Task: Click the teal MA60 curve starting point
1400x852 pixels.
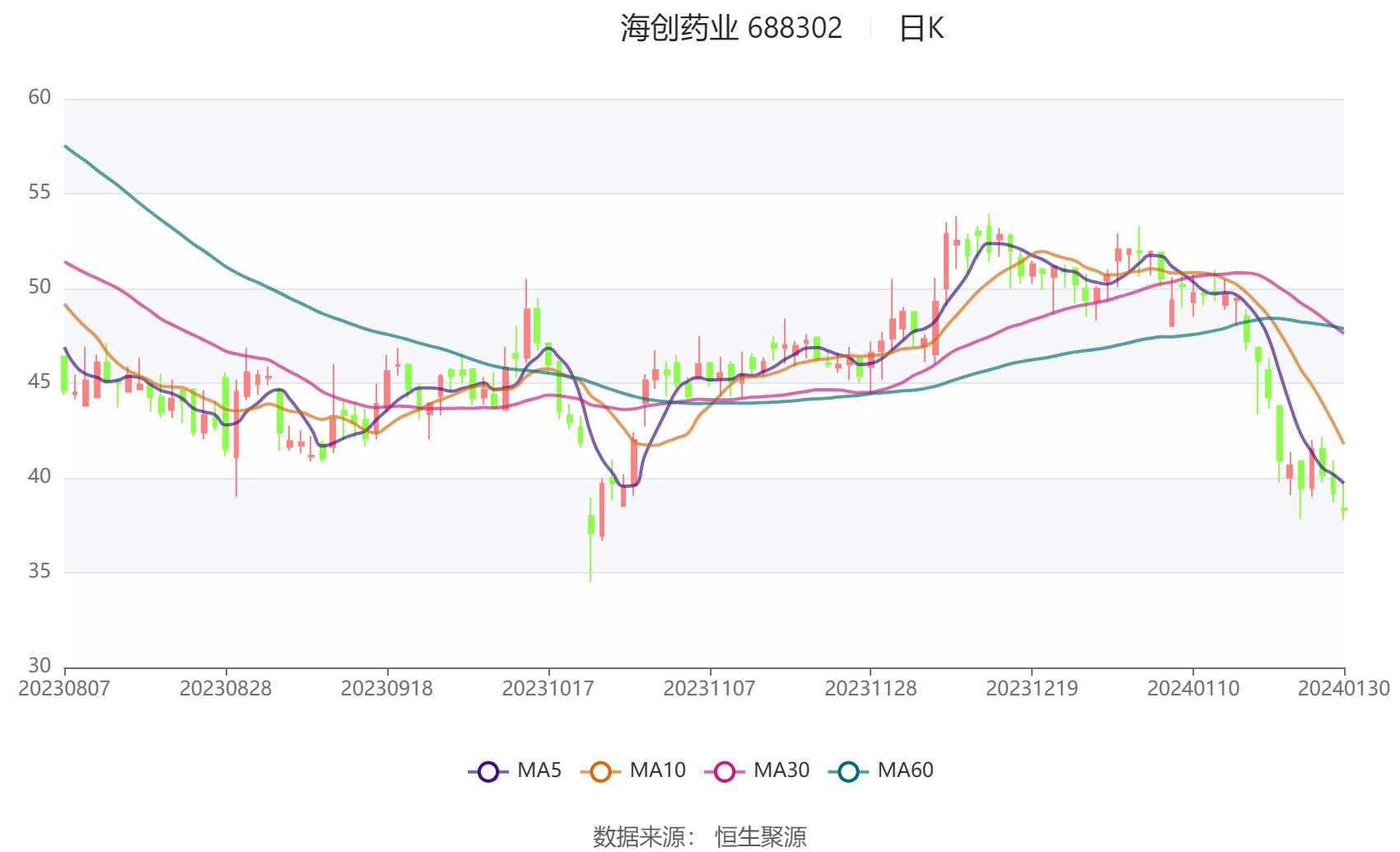Action: [65, 146]
